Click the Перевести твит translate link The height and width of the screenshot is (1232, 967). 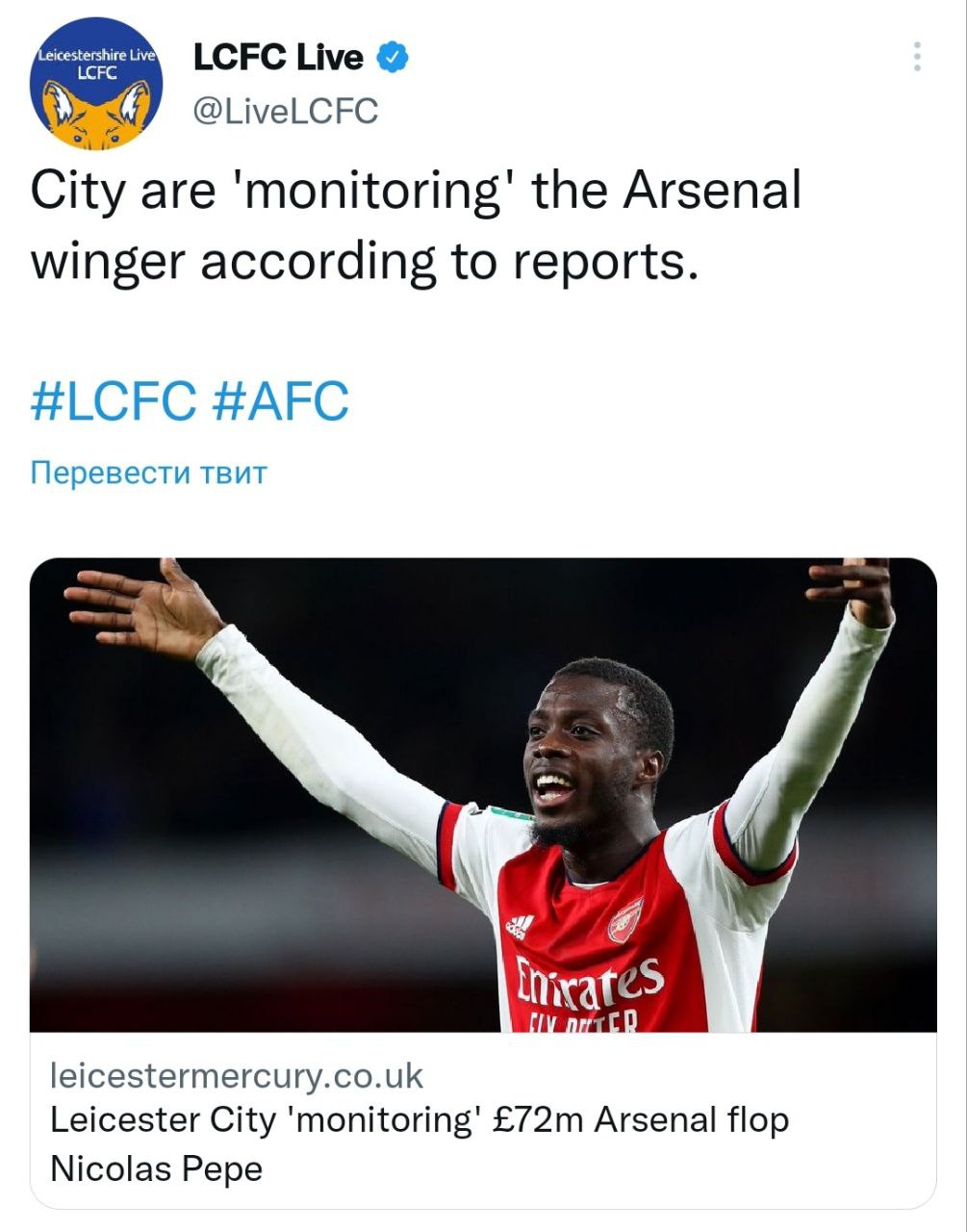(x=148, y=473)
